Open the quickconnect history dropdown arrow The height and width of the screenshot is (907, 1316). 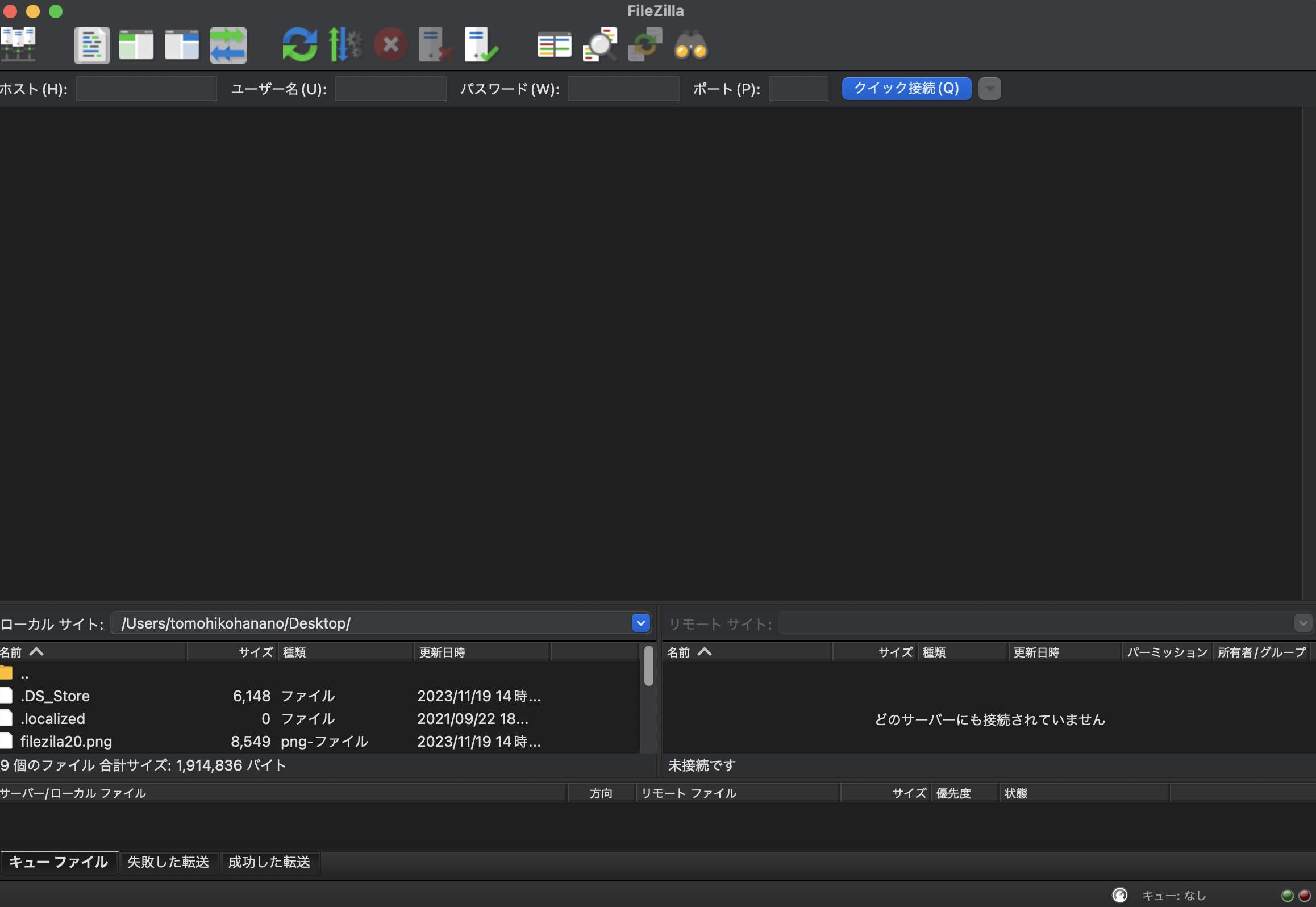(x=990, y=89)
